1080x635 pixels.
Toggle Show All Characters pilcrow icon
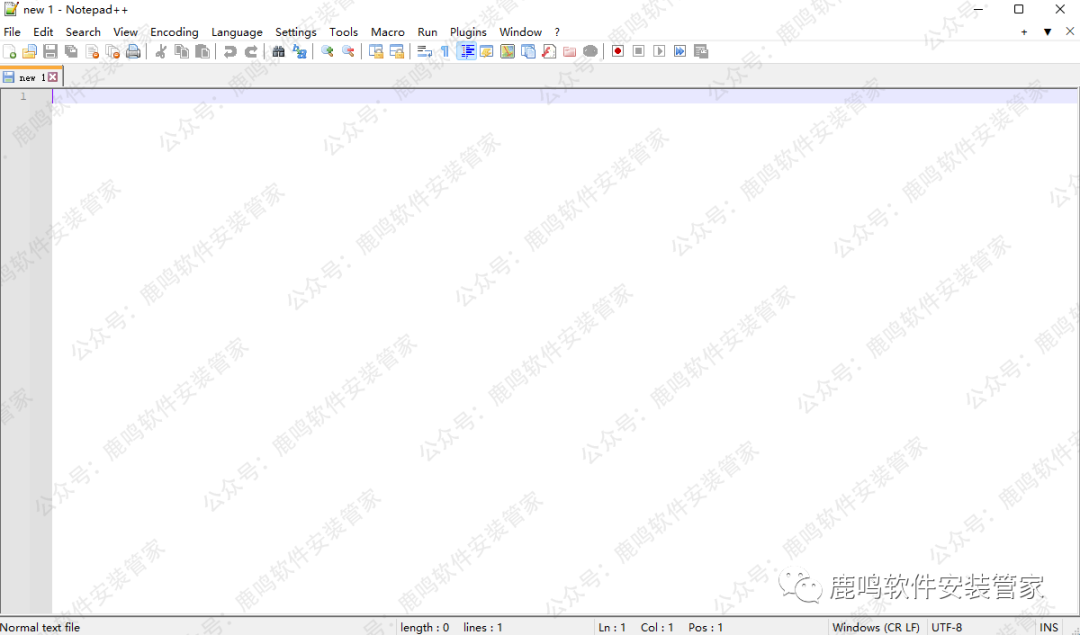tap(445, 52)
